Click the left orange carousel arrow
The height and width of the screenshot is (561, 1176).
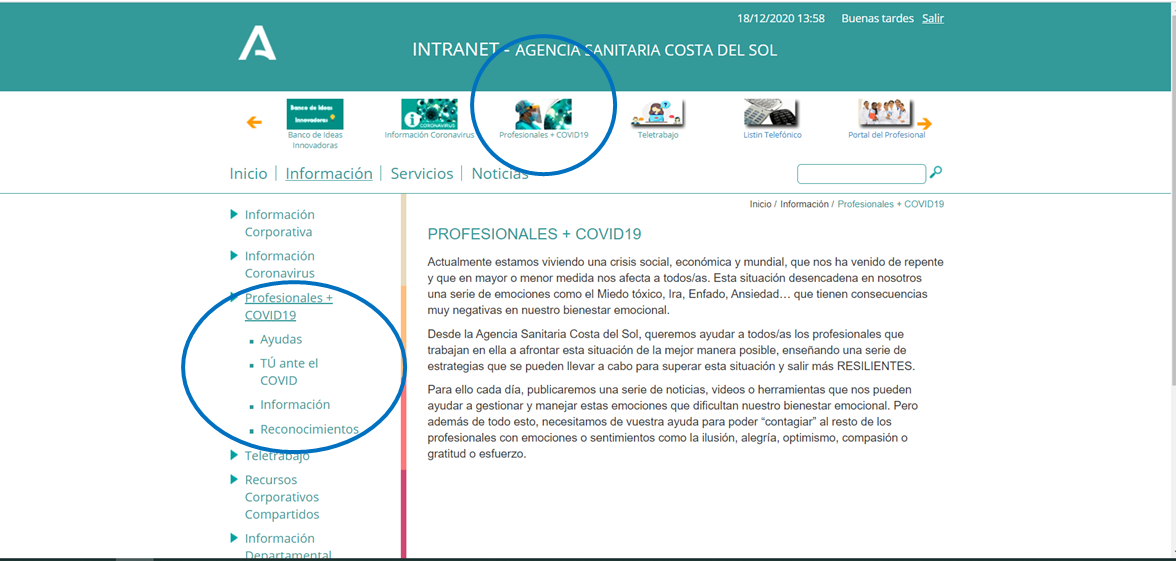coord(254,122)
